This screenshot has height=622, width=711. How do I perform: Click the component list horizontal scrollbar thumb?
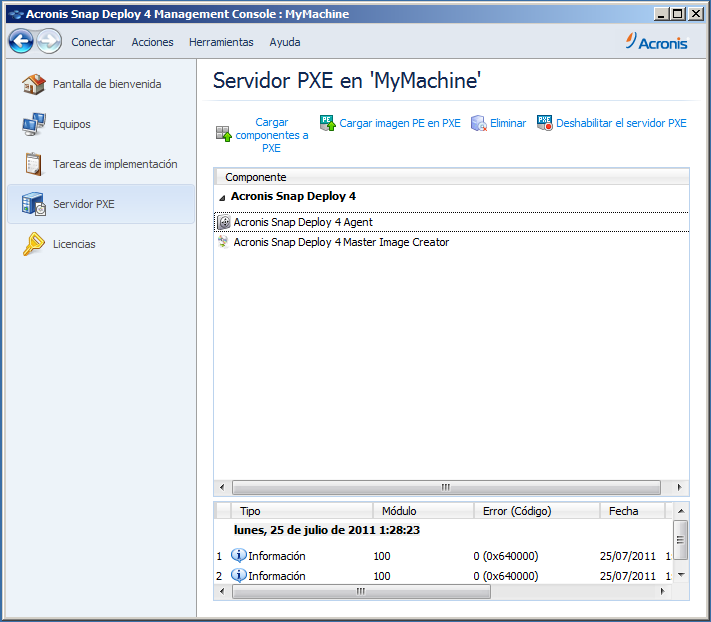pos(446,487)
